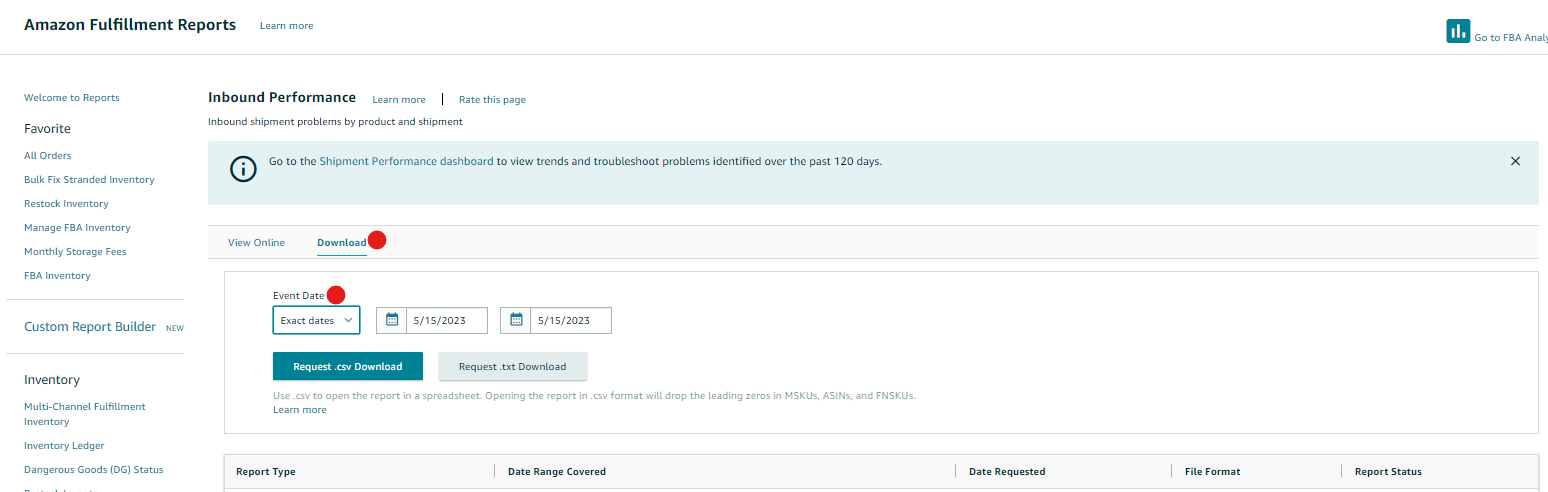Open All Orders in Favorites
Viewport: 1548px width, 492px height.
(48, 156)
